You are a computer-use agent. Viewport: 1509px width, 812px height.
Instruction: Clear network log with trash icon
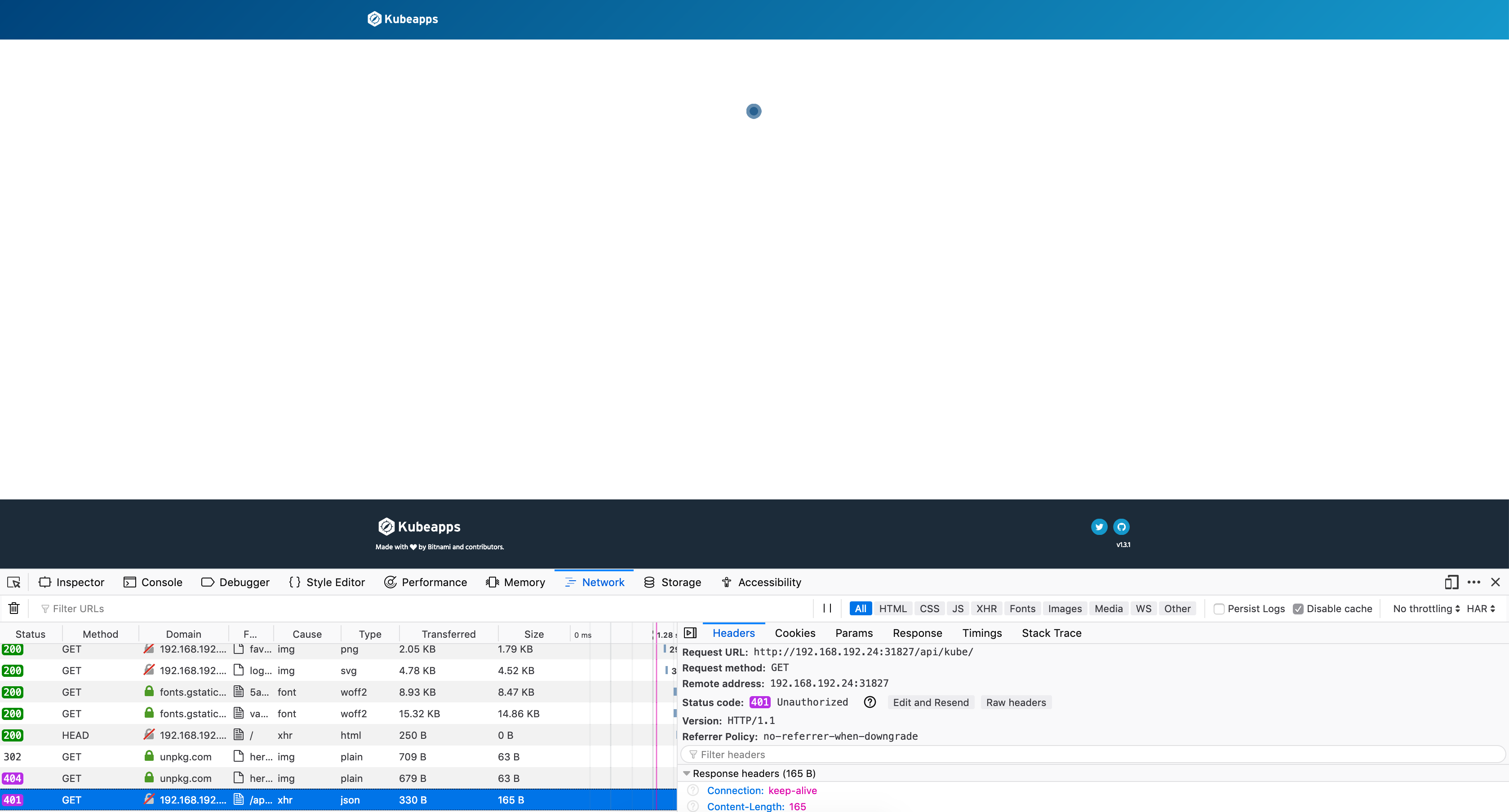(x=14, y=608)
